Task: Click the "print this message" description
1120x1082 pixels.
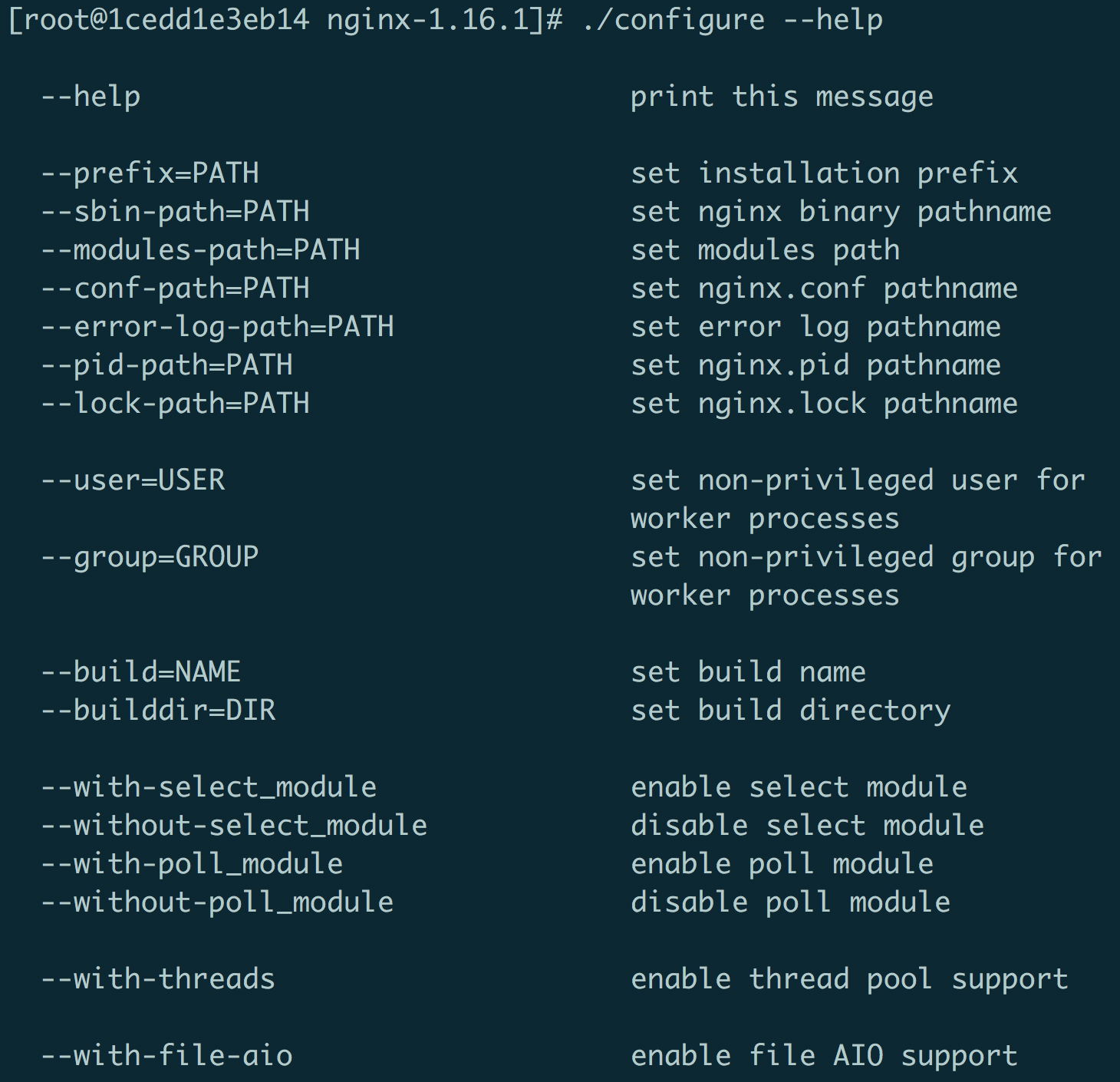Action: click(x=782, y=97)
